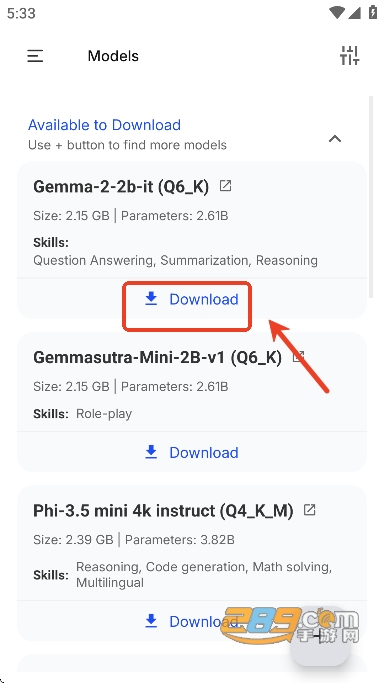Select the Gemma-2-2b-it (Q6_K) card title
The width and height of the screenshot is (384, 683).
pos(121,187)
